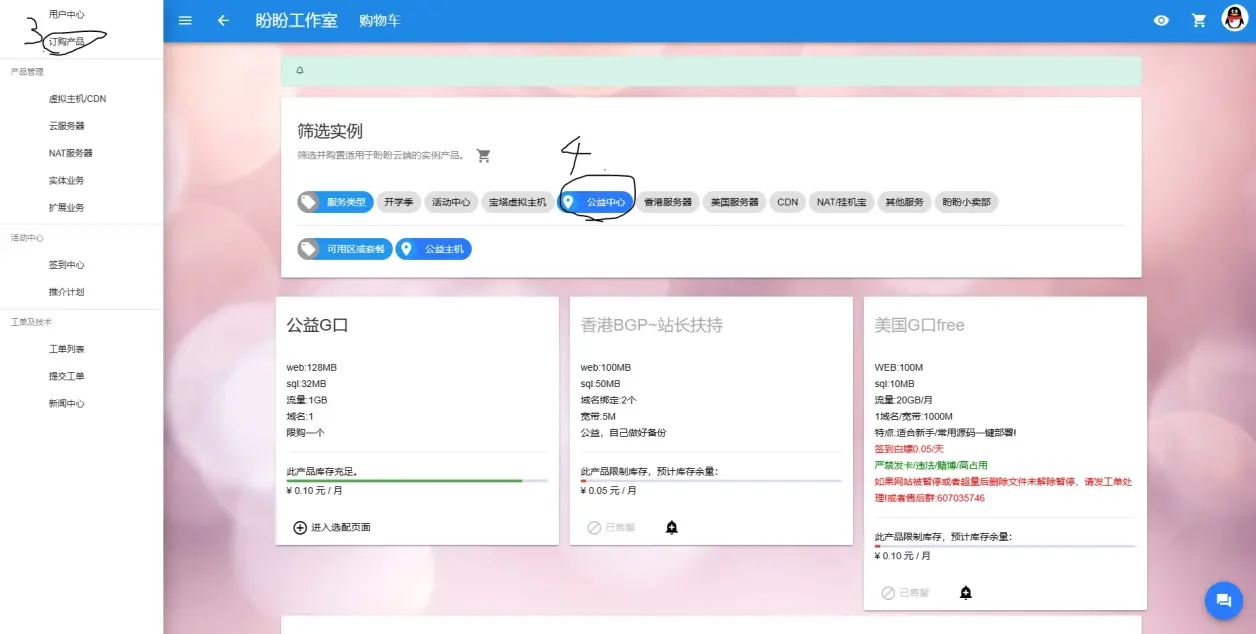Image resolution: width=1256 pixels, height=634 pixels.
Task: Click 已售罄 button on 美国G口free card
Action: pyautogui.click(x=905, y=592)
